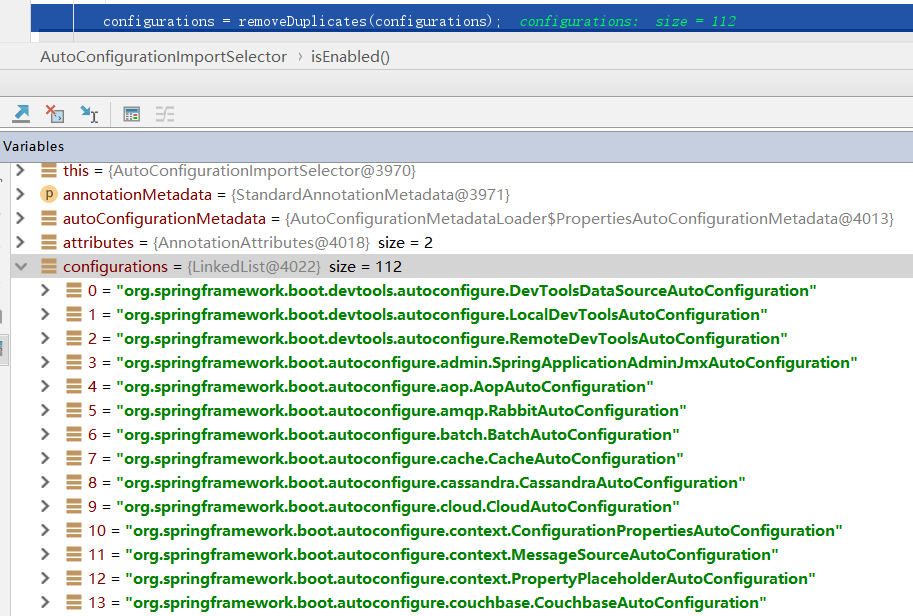Select value {AutoConfigurationImportSelector@3970}
This screenshot has width=913, height=616.
[x=262, y=171]
